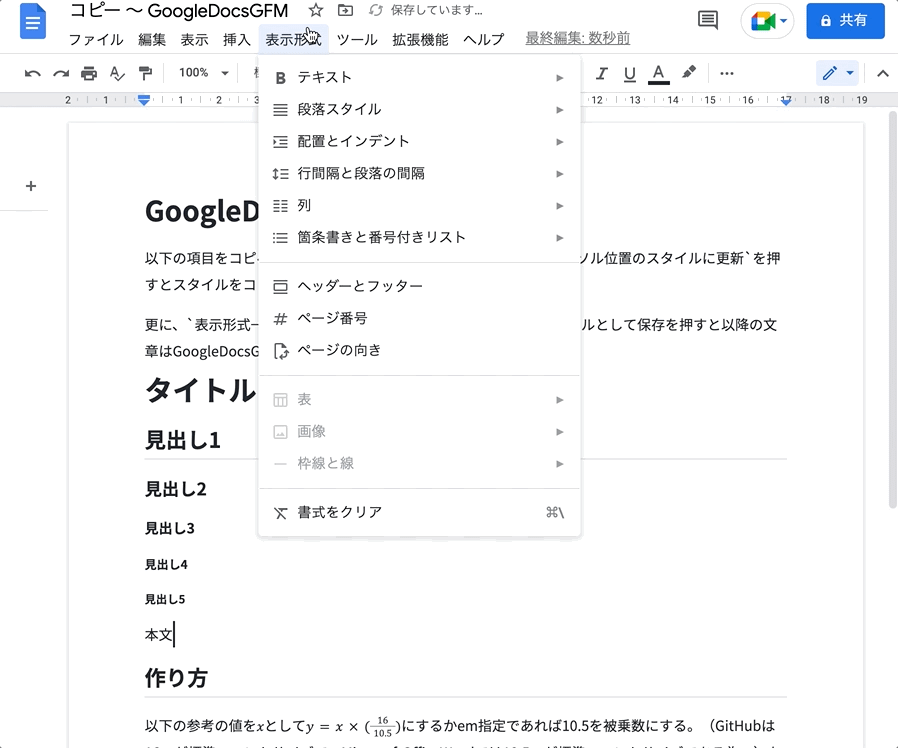This screenshot has width=898, height=748.
Task: Click the 見出し4 heading text
Action: pos(166,565)
